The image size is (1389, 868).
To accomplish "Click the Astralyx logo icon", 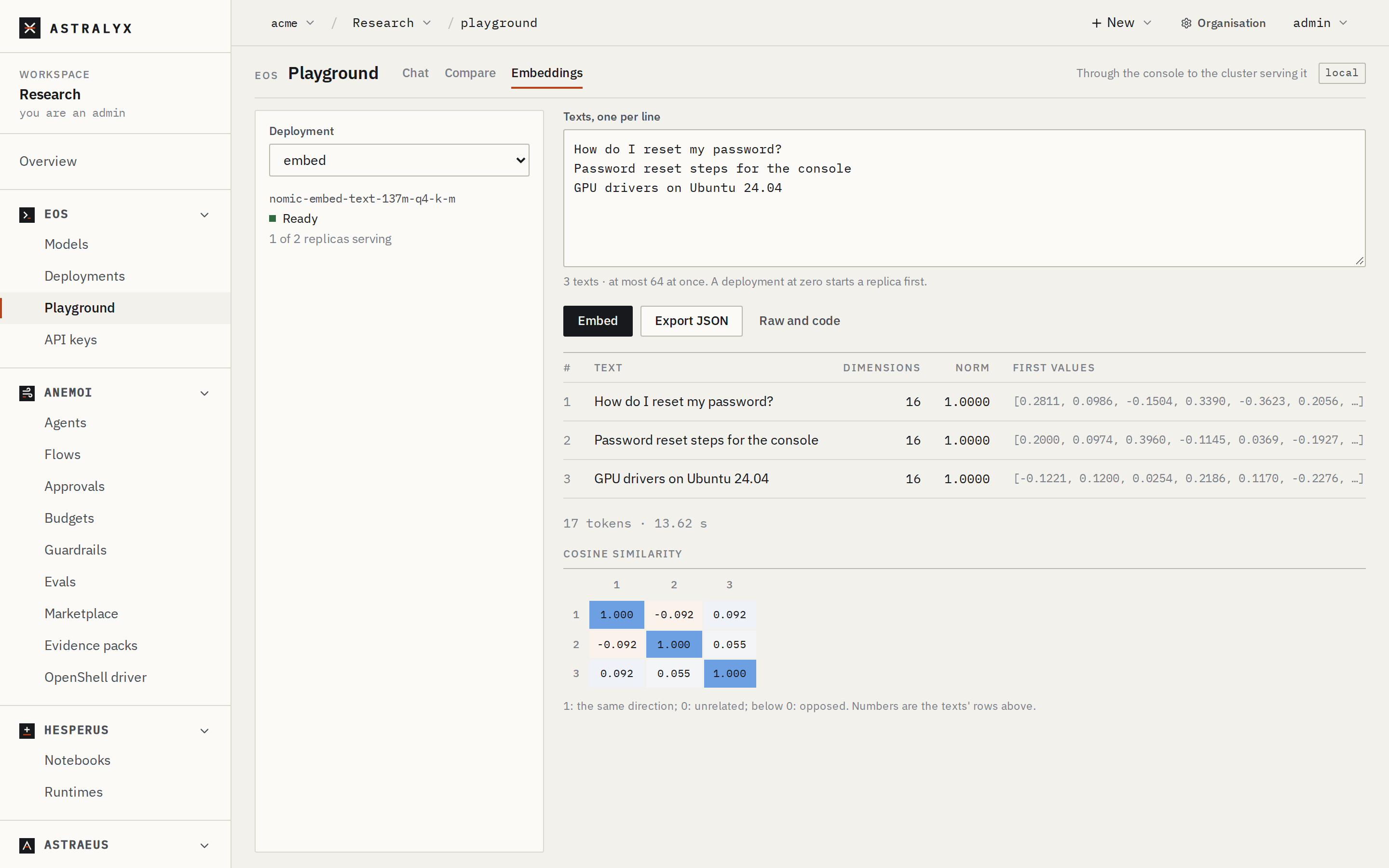I will 30,27.
